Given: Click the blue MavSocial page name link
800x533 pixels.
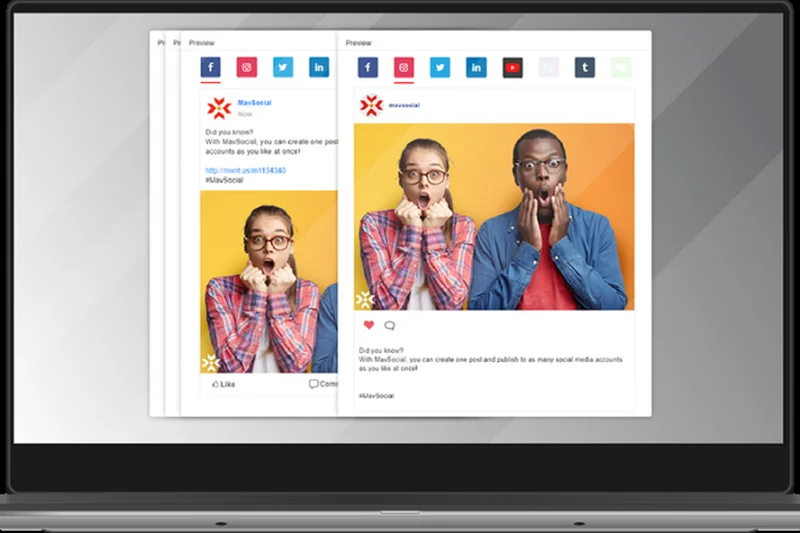Looking at the screenshot, I should 254,103.
